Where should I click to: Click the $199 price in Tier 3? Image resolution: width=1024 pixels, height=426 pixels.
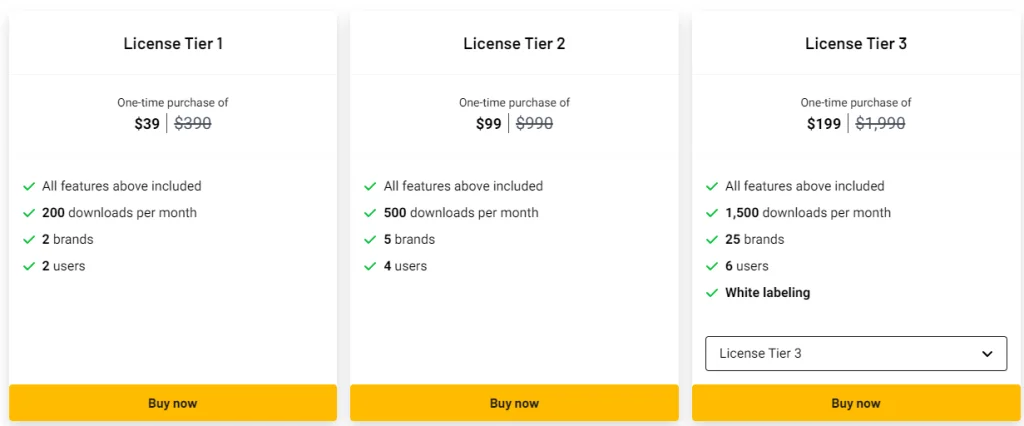coord(824,124)
